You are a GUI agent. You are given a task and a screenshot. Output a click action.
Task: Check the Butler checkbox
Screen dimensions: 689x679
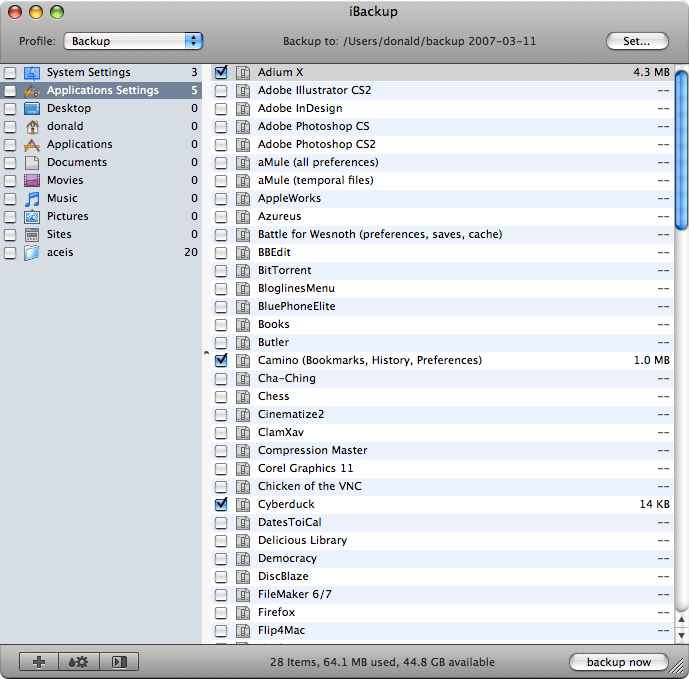[221, 343]
